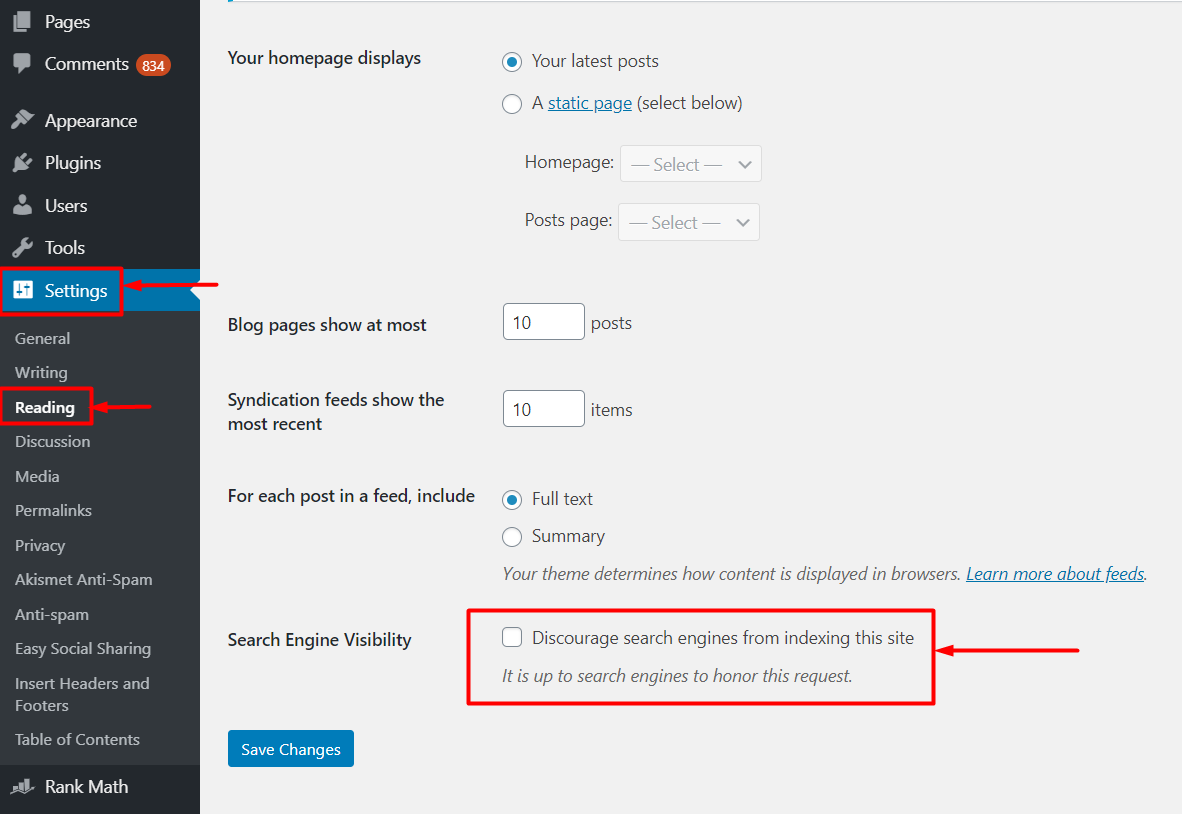This screenshot has width=1182, height=814.
Task: Click the Blog pages show at most field
Action: coord(543,321)
